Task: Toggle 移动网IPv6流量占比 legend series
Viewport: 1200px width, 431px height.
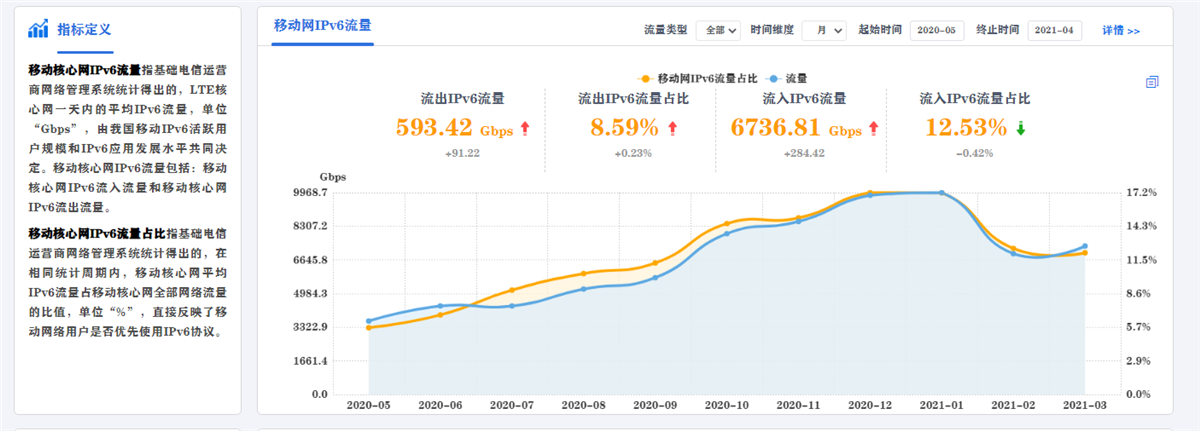Action: click(697, 77)
